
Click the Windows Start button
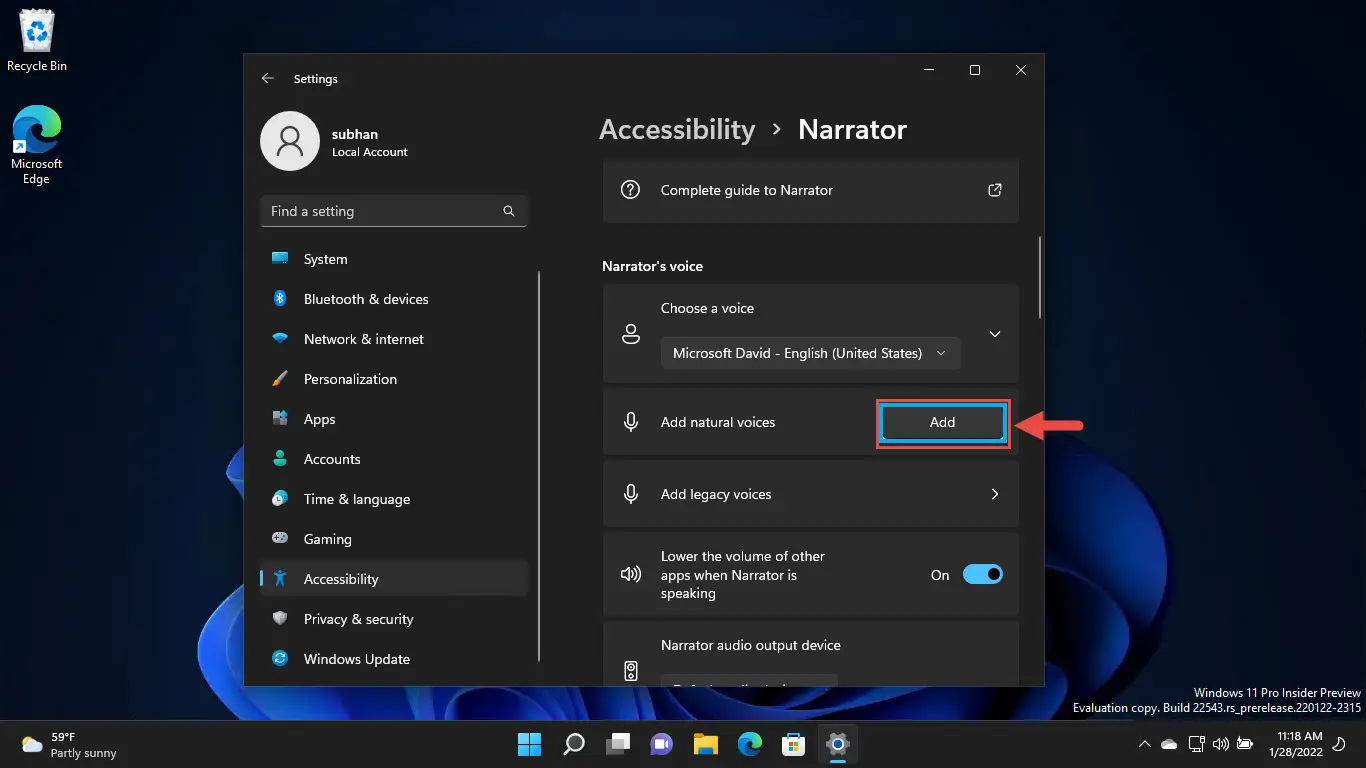(x=529, y=744)
